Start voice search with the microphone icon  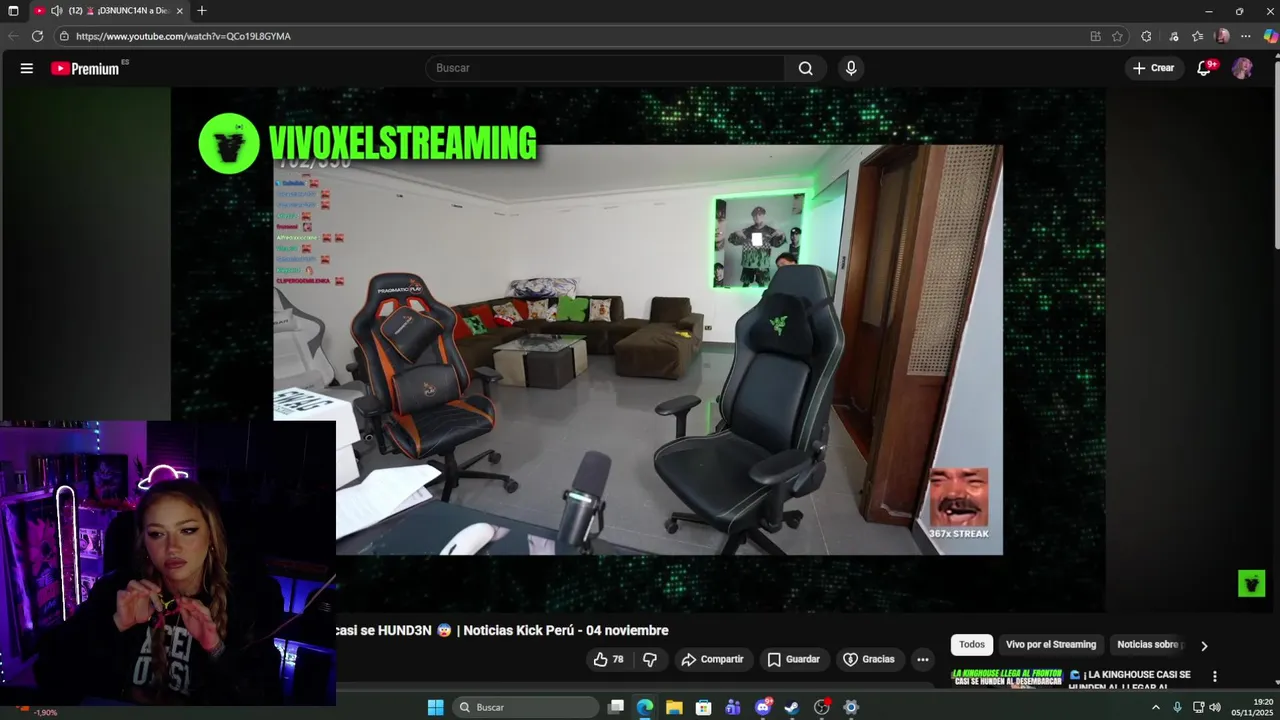851,68
